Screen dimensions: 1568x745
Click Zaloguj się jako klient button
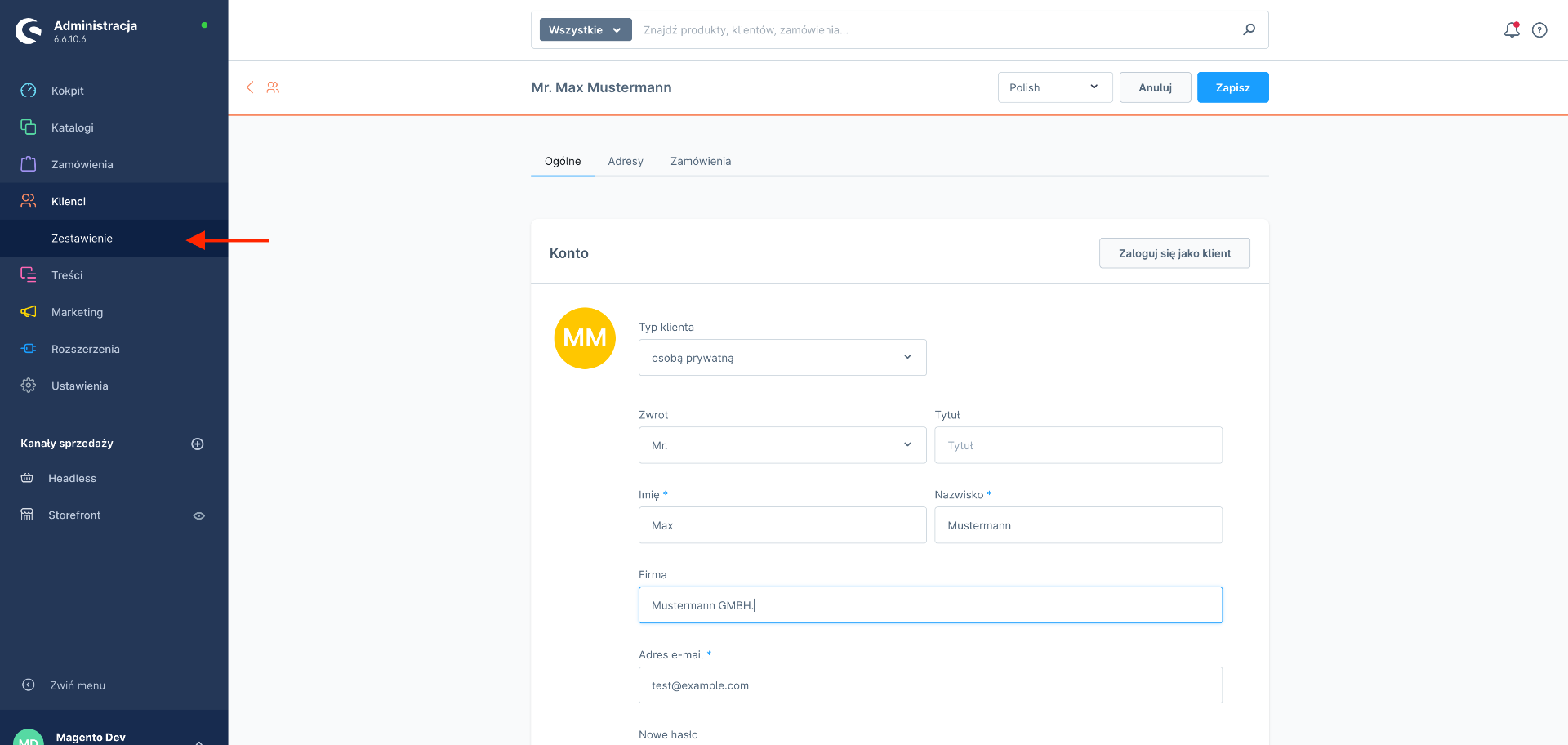click(x=1174, y=253)
